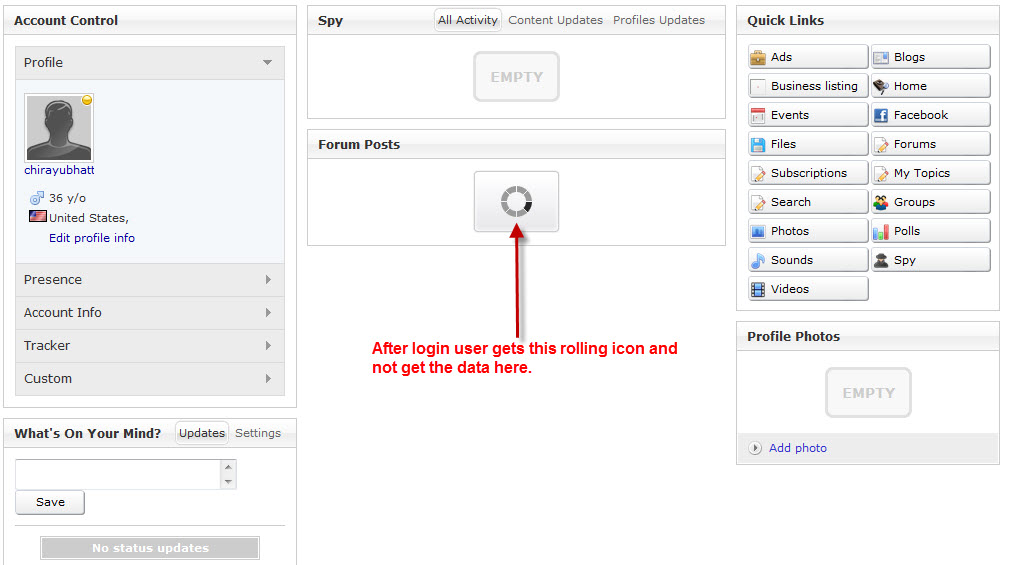1010x565 pixels.
Task: Open the Facebook quick link button
Action: pyautogui.click(x=931, y=115)
